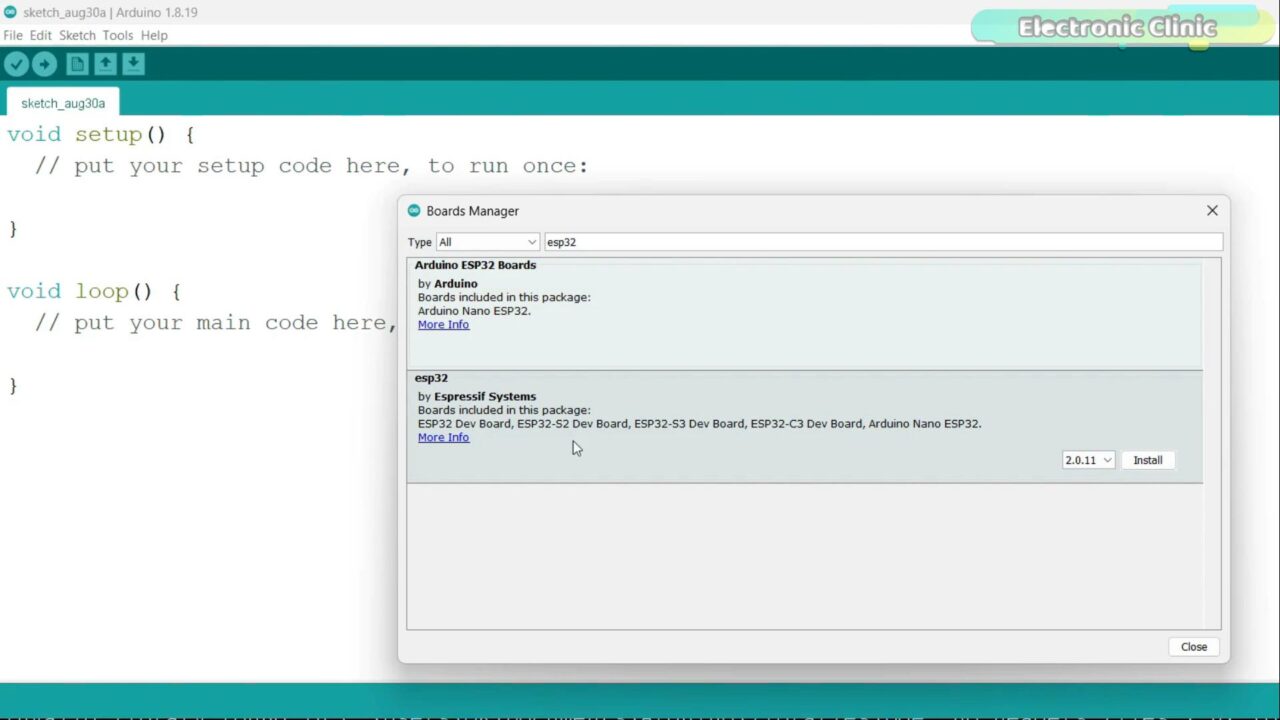The width and height of the screenshot is (1280, 720).
Task: Open More Info for the Espressif esp32 package
Action: pos(443,438)
